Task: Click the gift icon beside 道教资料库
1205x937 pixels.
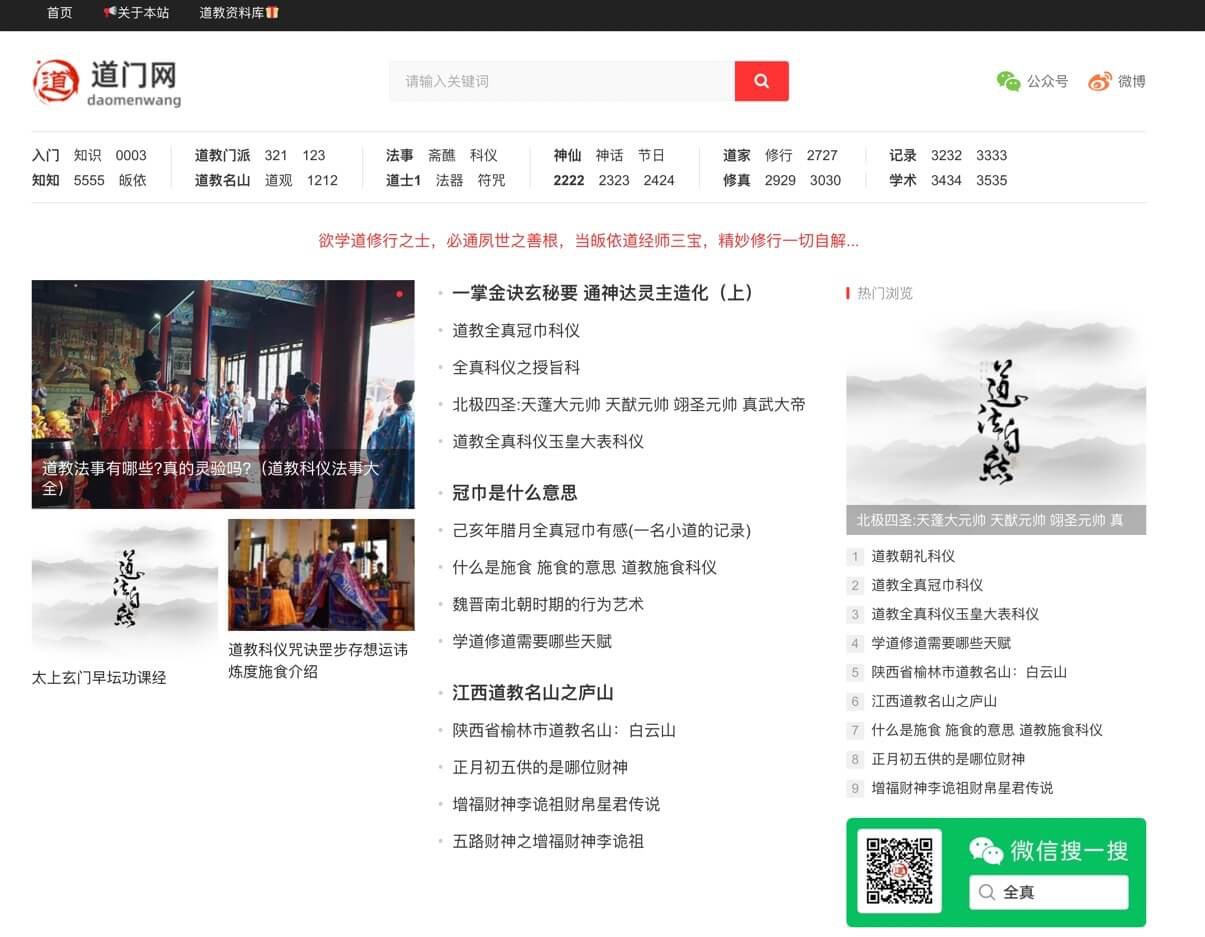Action: coord(272,13)
